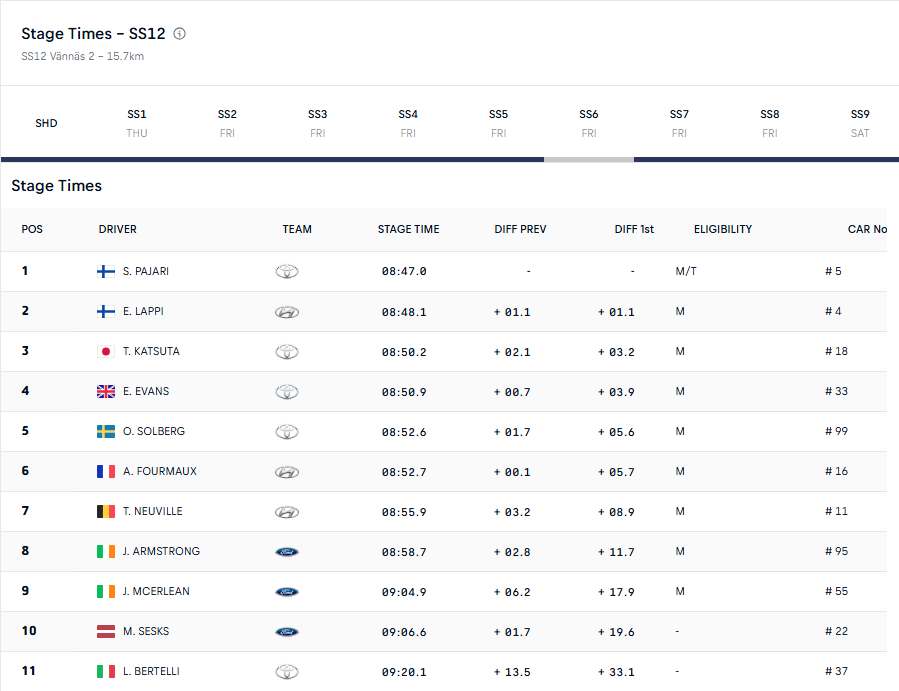This screenshot has height=691, width=899.
Task: Click the POS column header
Action: point(32,229)
